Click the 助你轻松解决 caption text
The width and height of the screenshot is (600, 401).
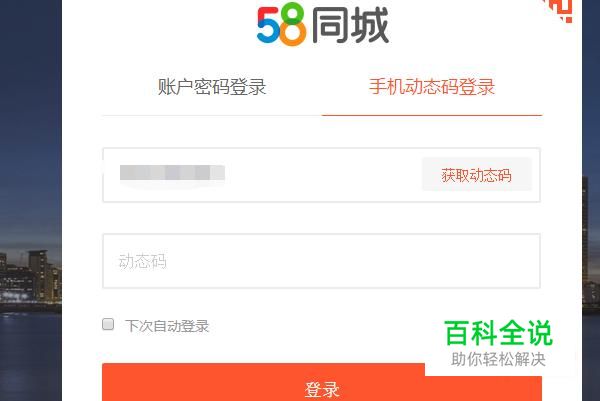498,359
